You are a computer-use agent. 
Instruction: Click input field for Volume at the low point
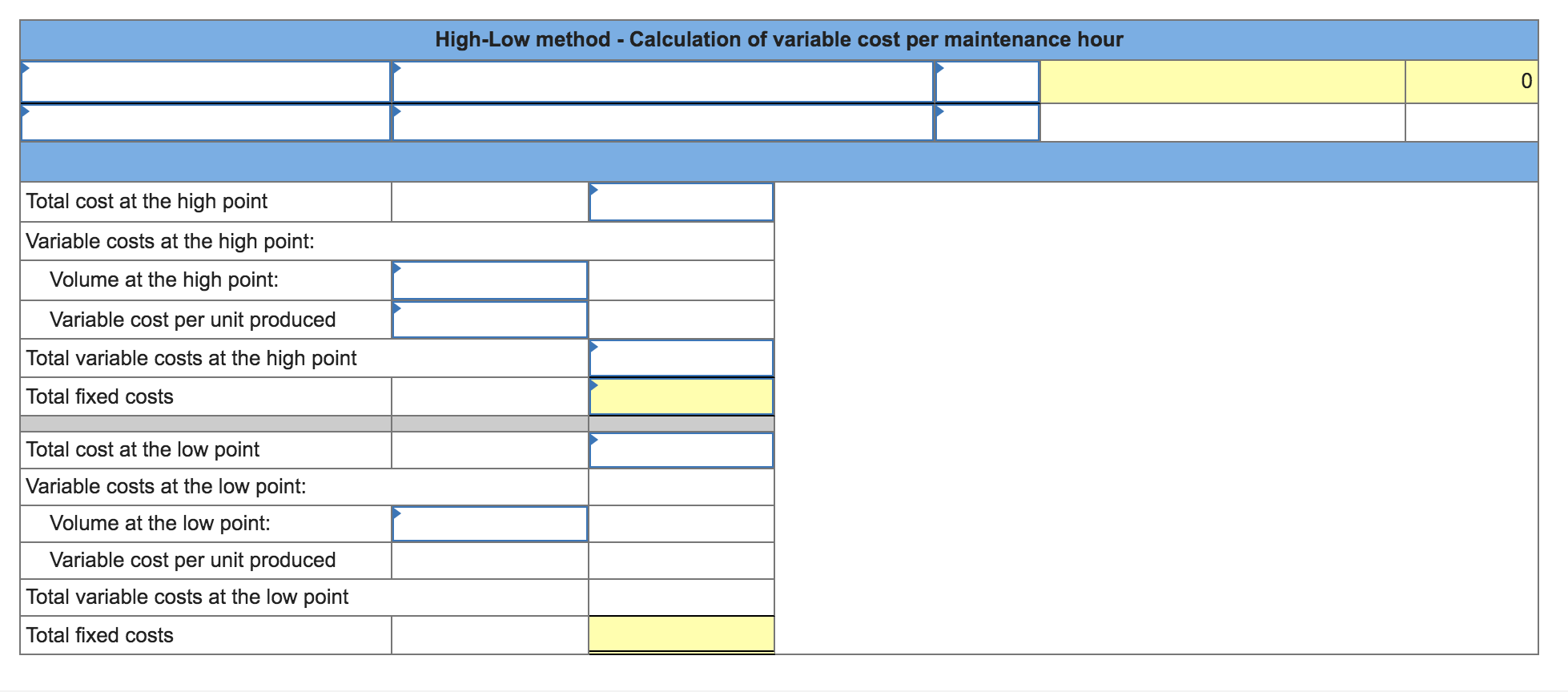pyautogui.click(x=490, y=524)
